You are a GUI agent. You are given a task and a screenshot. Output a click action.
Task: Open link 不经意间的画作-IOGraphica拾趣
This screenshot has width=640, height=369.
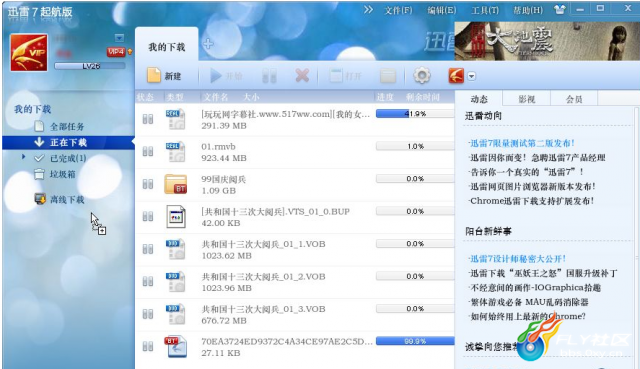click(536, 288)
